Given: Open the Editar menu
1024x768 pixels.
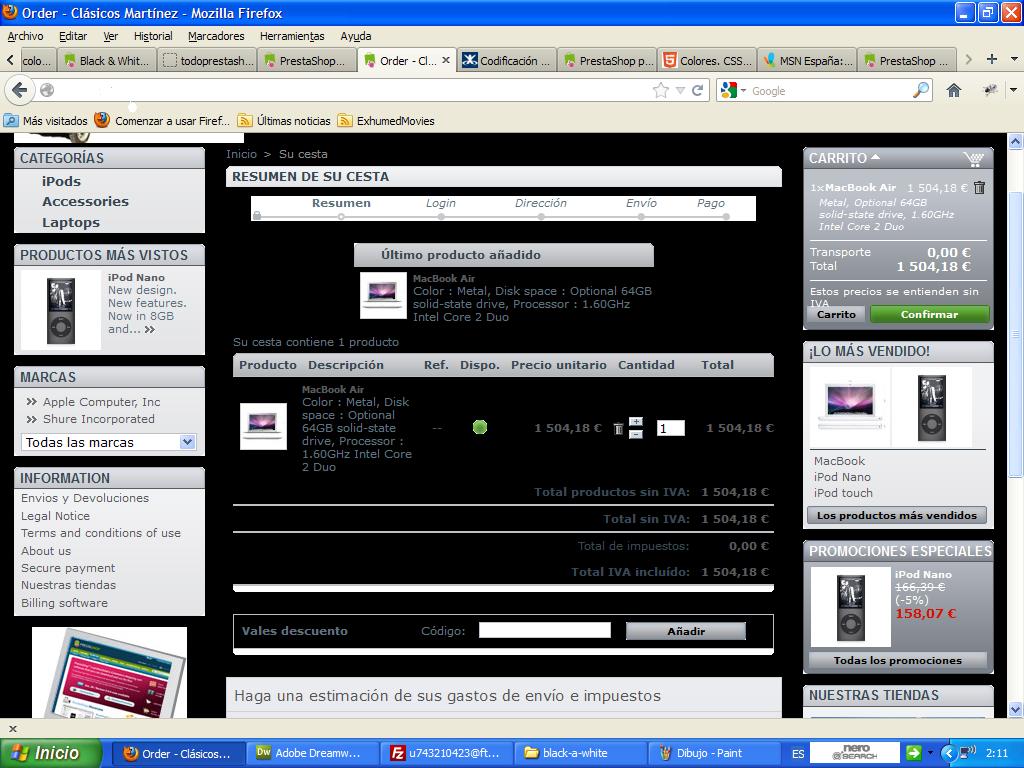Looking at the screenshot, I should [72, 36].
